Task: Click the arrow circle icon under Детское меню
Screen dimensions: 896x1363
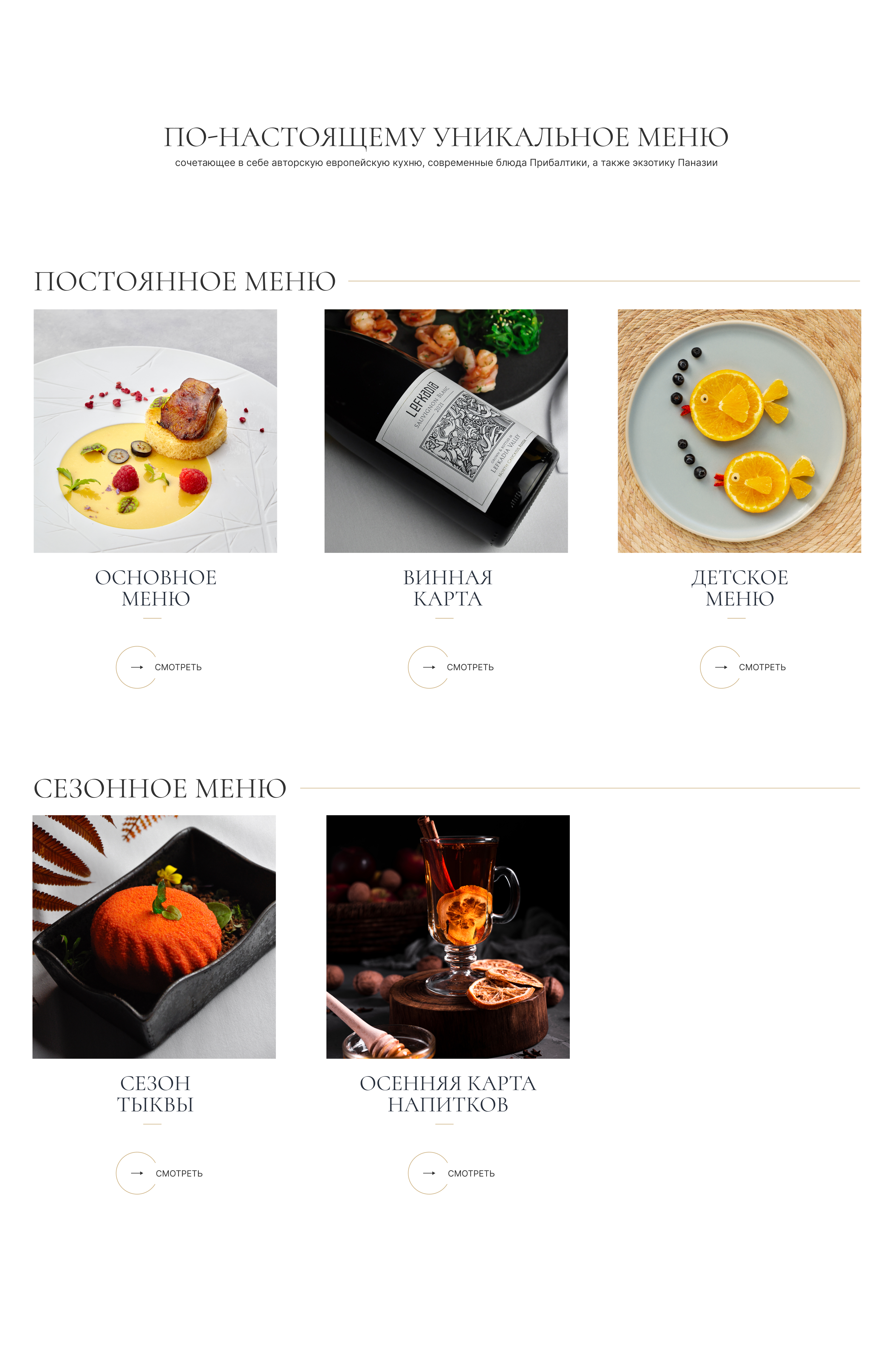Action: point(721,667)
